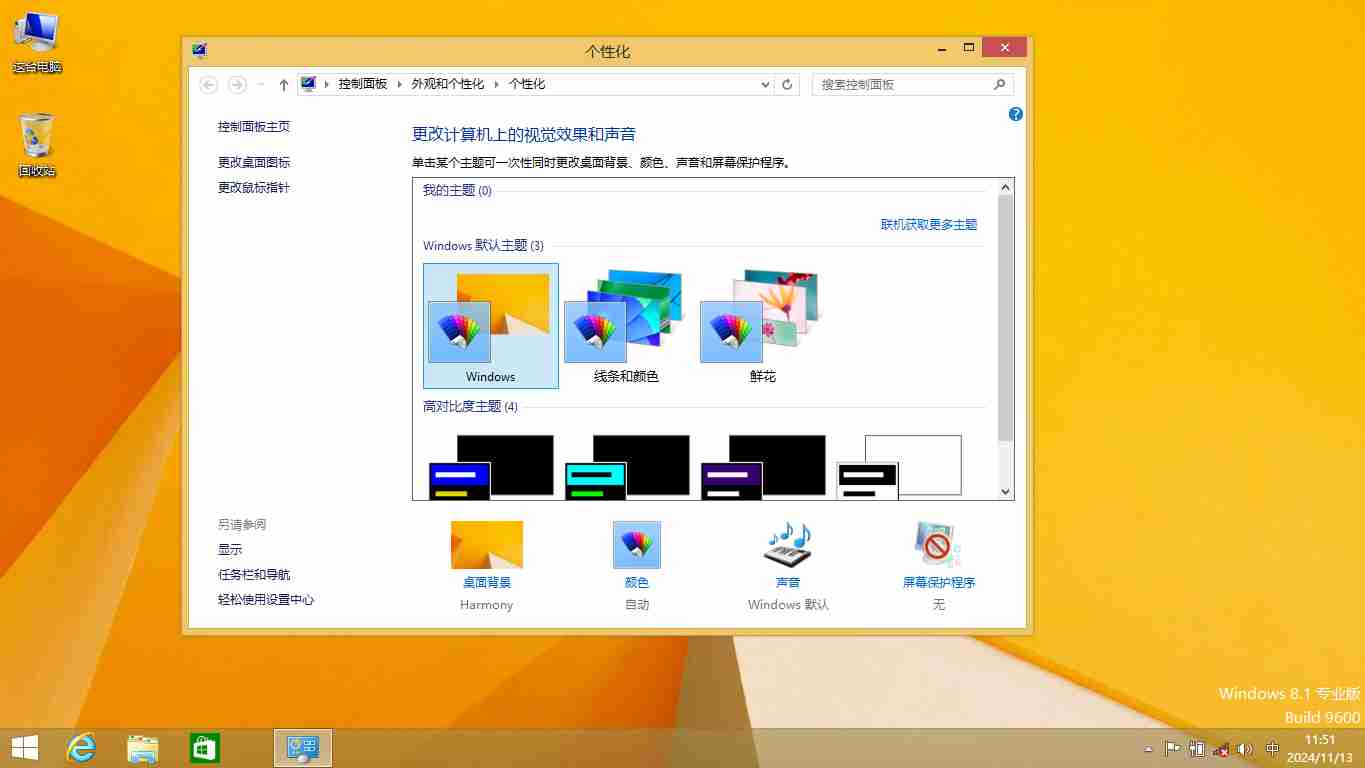Screen dimensions: 1365x768
Task: Click the blue help question mark icon
Action: coord(1015,115)
